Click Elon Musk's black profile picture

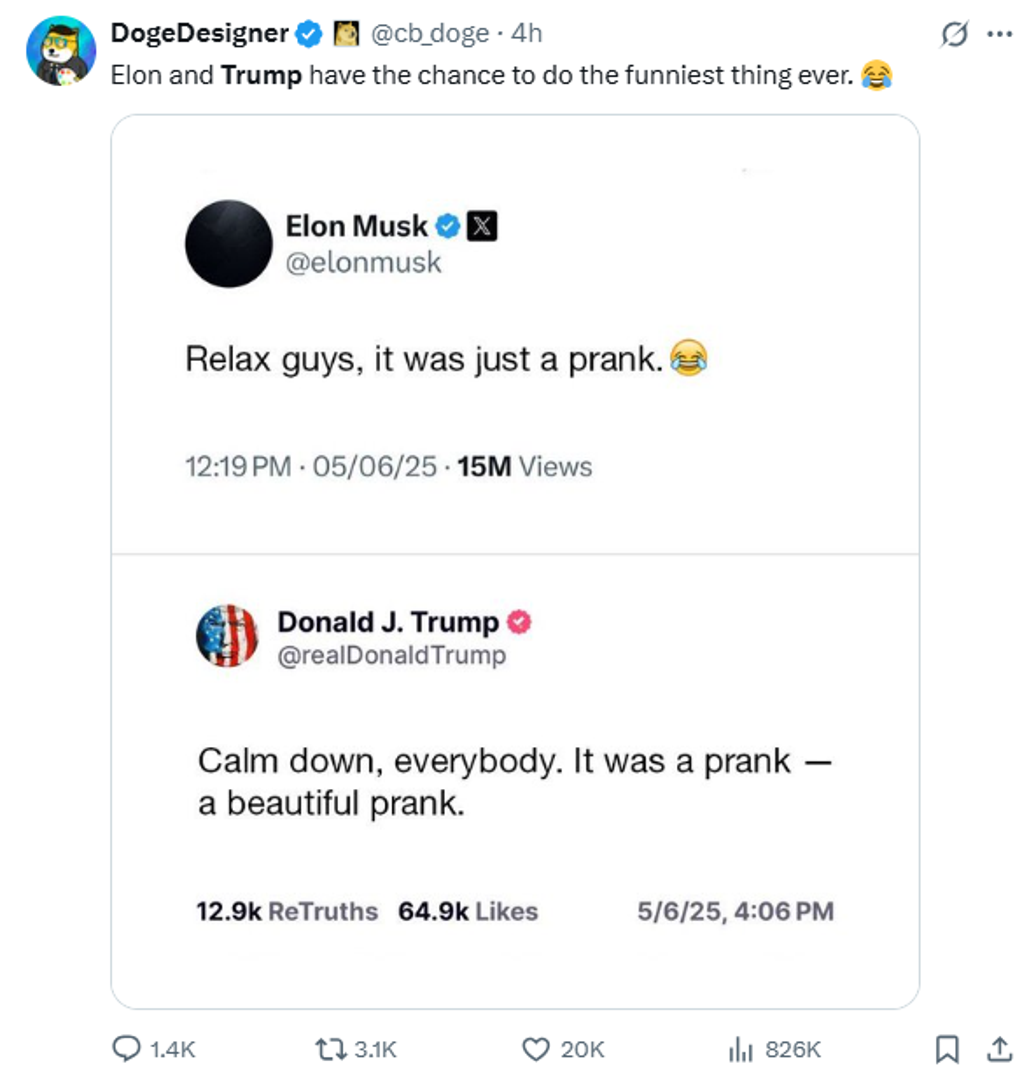(229, 244)
